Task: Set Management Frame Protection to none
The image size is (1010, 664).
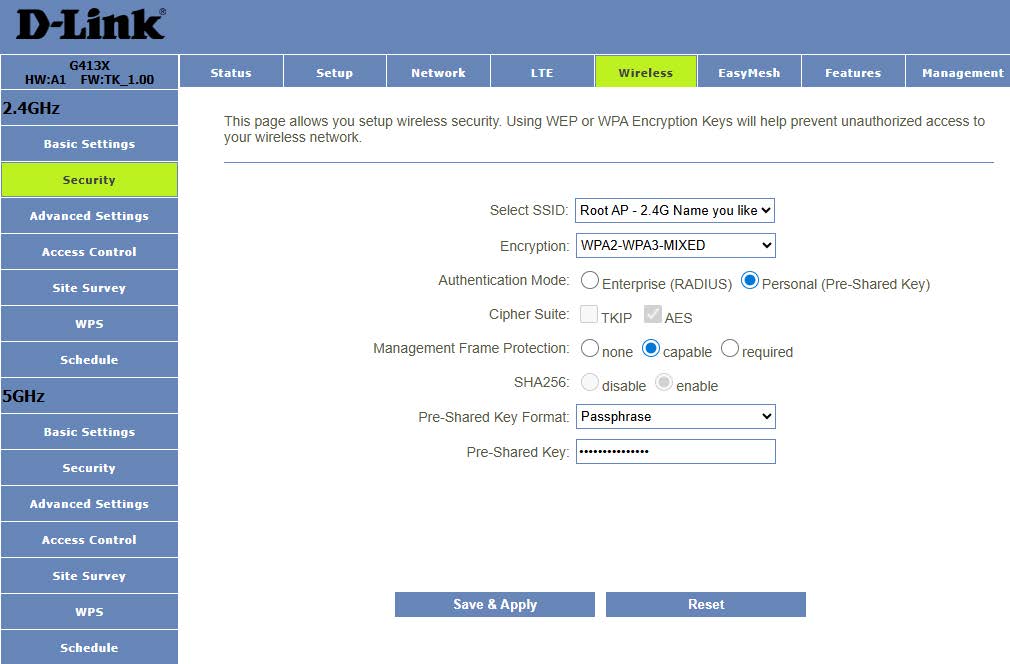Action: (590, 349)
